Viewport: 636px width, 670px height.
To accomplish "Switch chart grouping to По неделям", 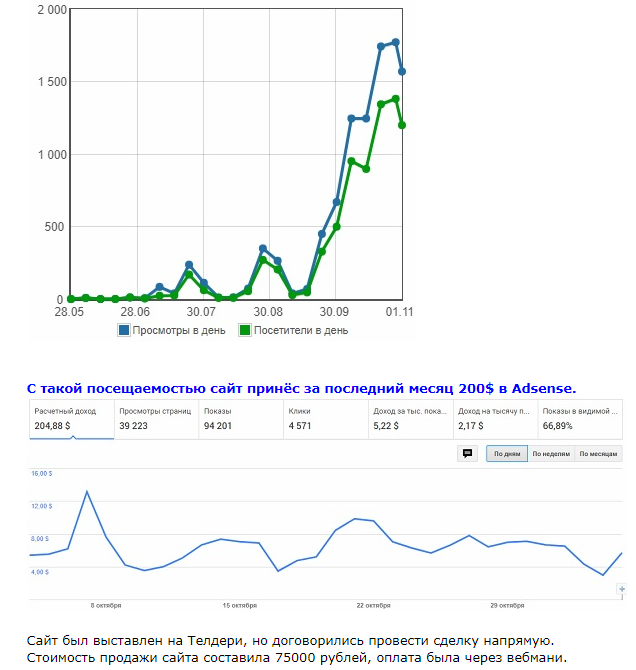I will pos(551,454).
